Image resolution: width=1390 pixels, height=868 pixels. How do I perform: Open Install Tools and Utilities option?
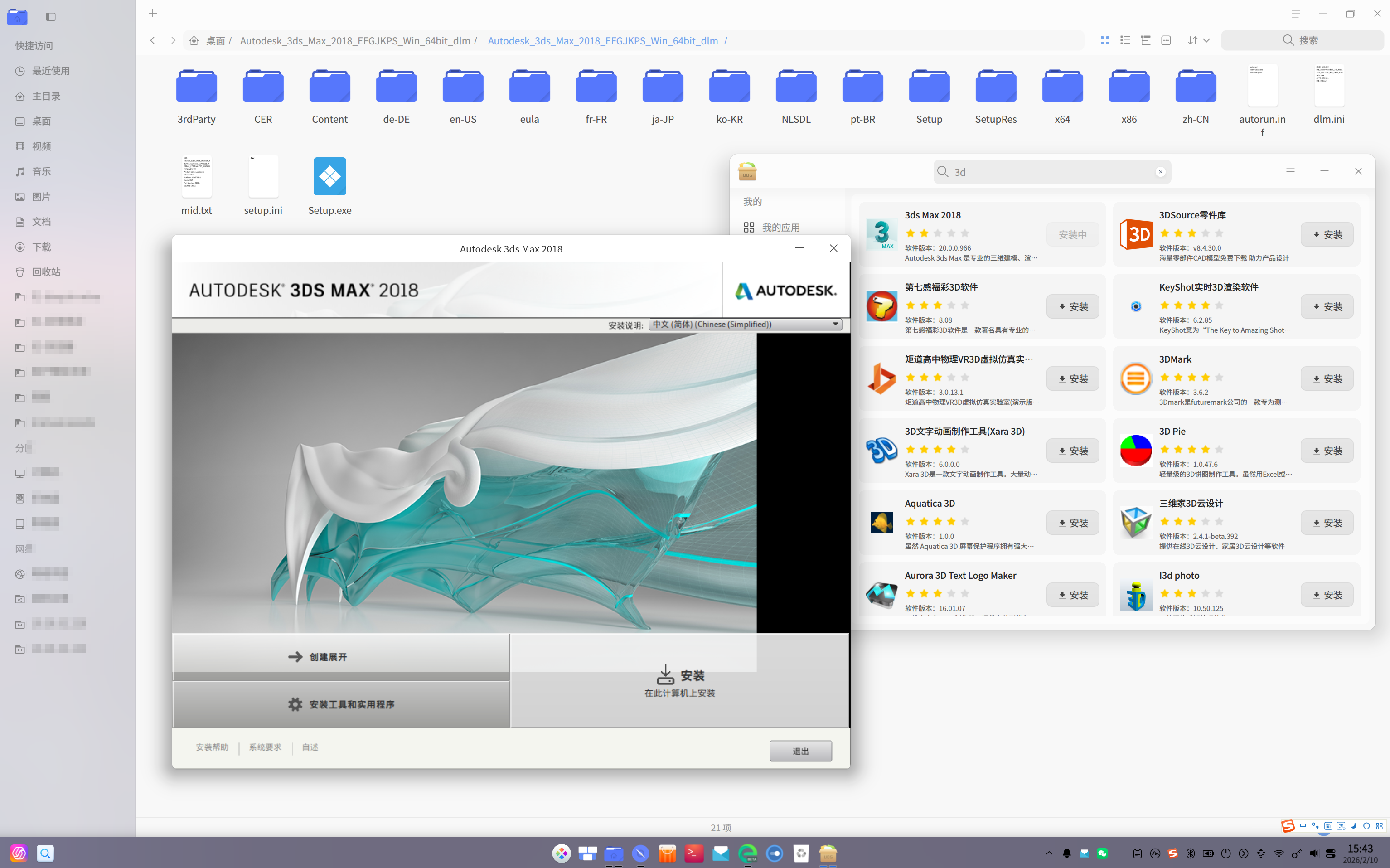(341, 704)
